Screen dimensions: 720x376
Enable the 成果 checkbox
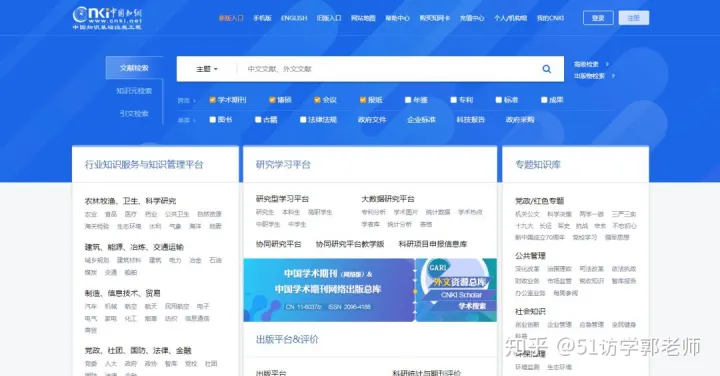point(544,100)
